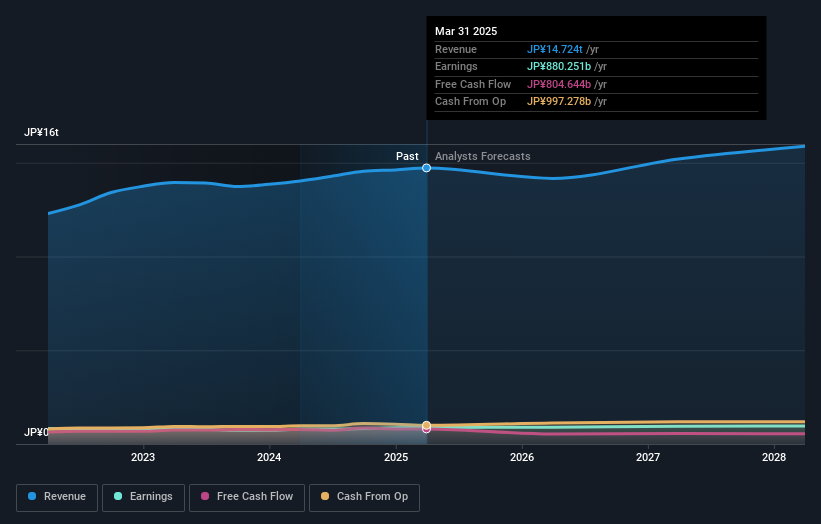Image resolution: width=821 pixels, height=524 pixels.
Task: Click the Mar 31 2025 tooltip date
Action: click(466, 31)
